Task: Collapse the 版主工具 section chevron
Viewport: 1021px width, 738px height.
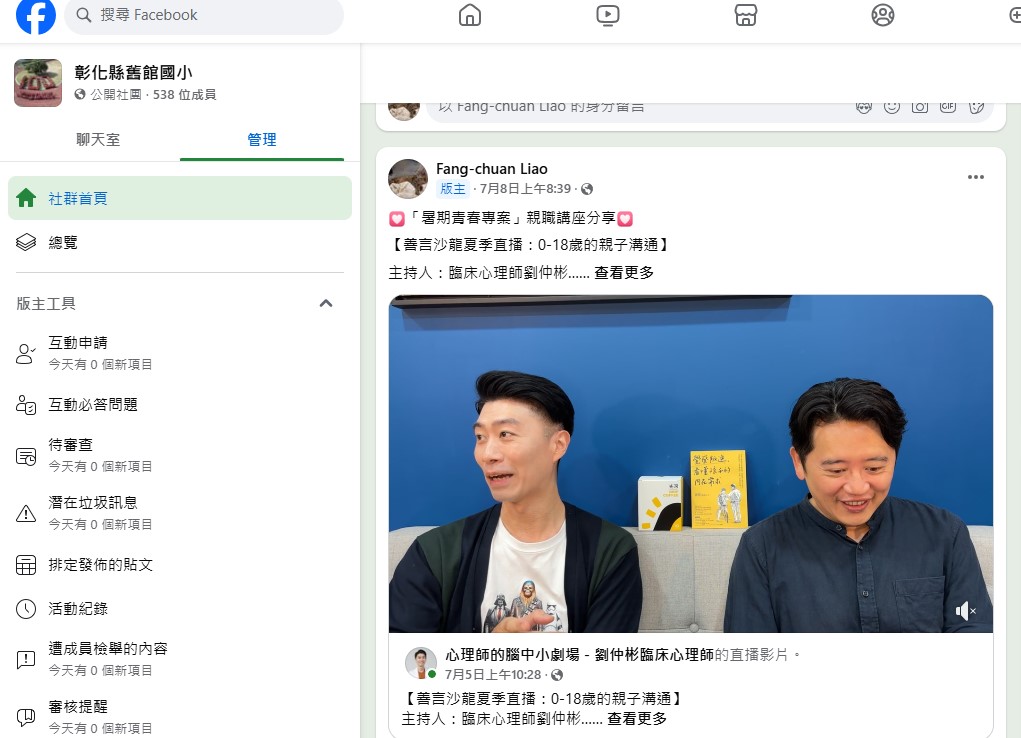Action: [x=326, y=304]
